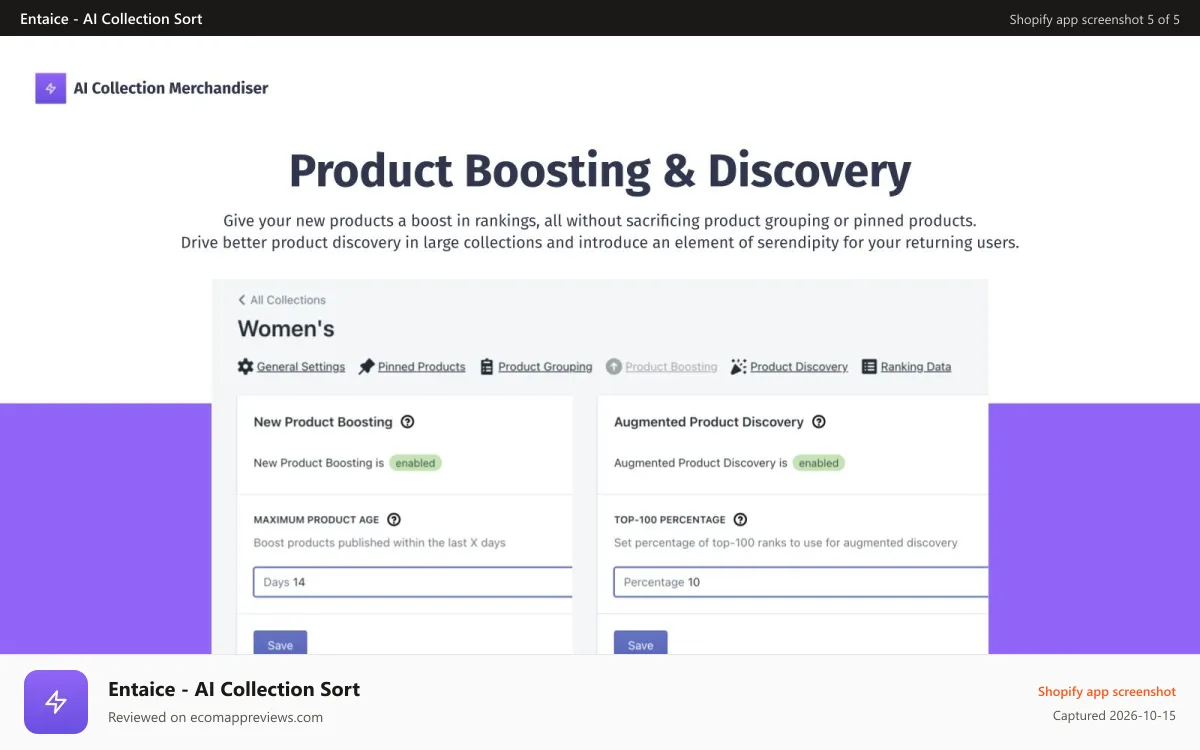Click the Entaice purple app icon
The width and height of the screenshot is (1200, 750).
pyautogui.click(x=56, y=702)
